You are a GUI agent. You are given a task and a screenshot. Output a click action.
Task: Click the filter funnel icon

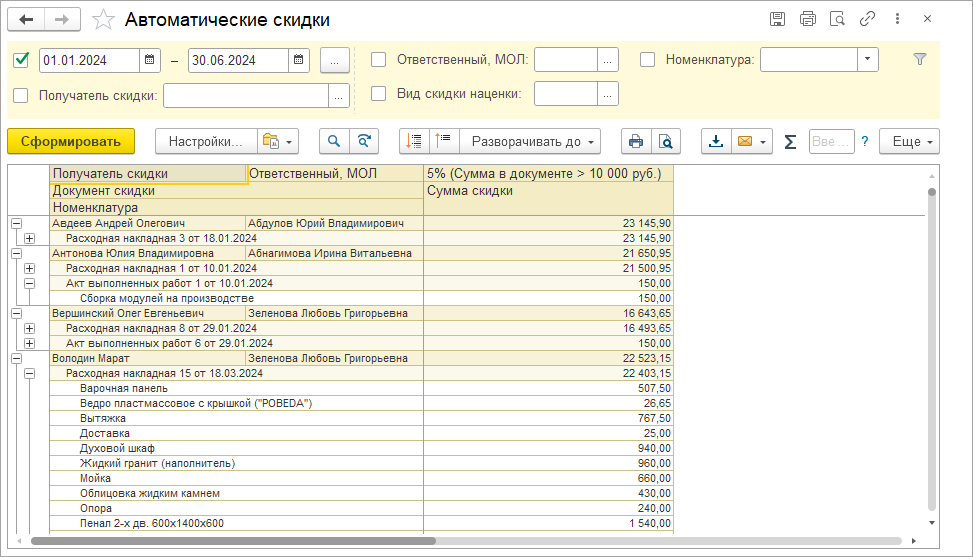[920, 60]
